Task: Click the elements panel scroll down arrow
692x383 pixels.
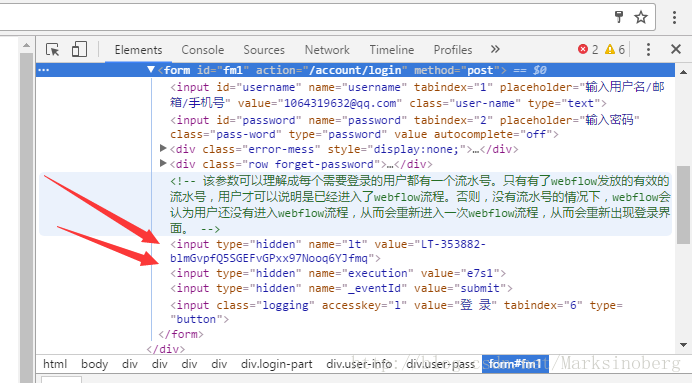Action: pos(683,345)
